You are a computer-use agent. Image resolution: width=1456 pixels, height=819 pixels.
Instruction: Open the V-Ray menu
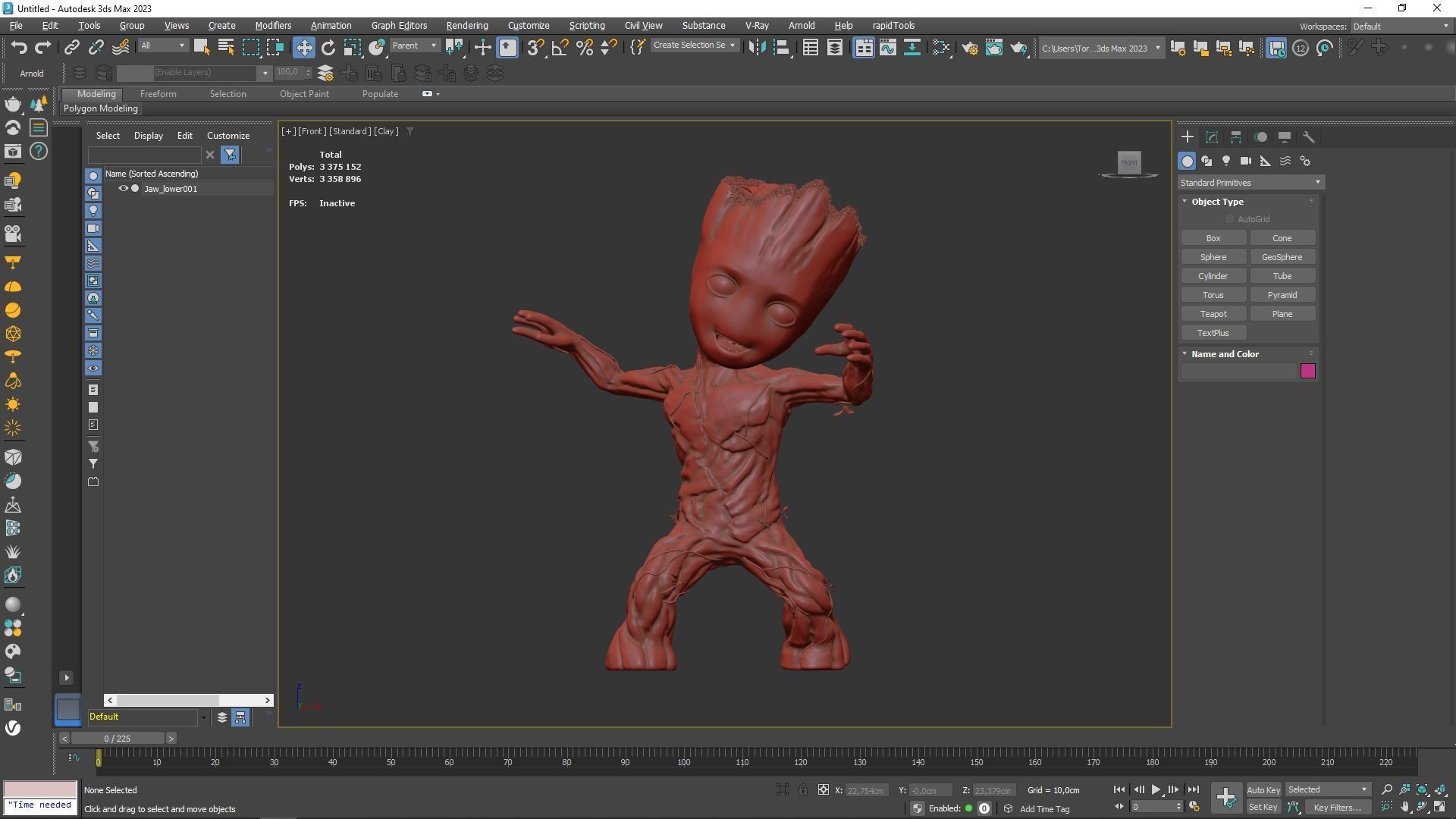[x=757, y=26]
